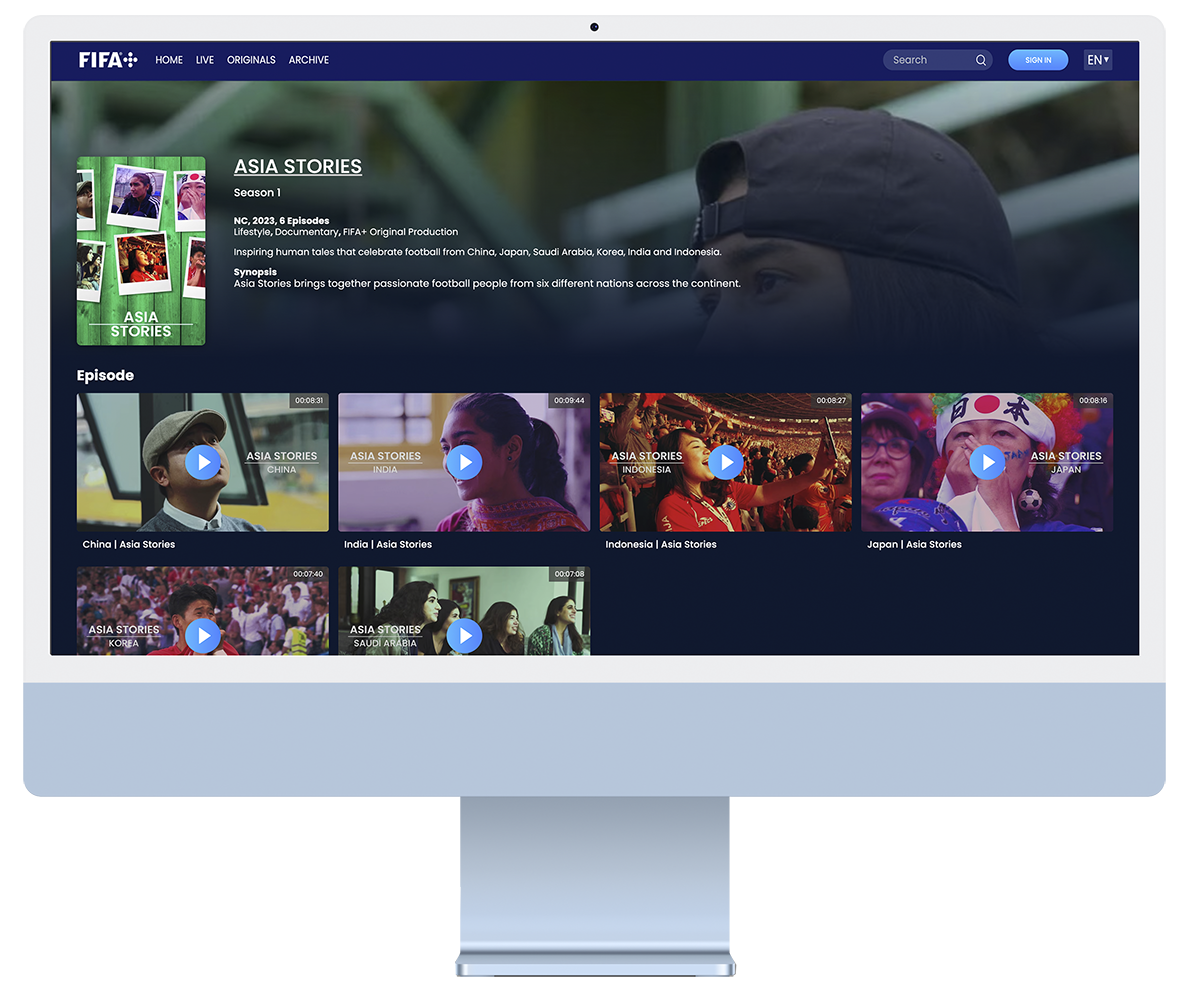Click the 'Lifestyle, Documentary, FIFA+ Original Production' text
The width and height of the screenshot is (1184, 1000).
[x=346, y=232]
